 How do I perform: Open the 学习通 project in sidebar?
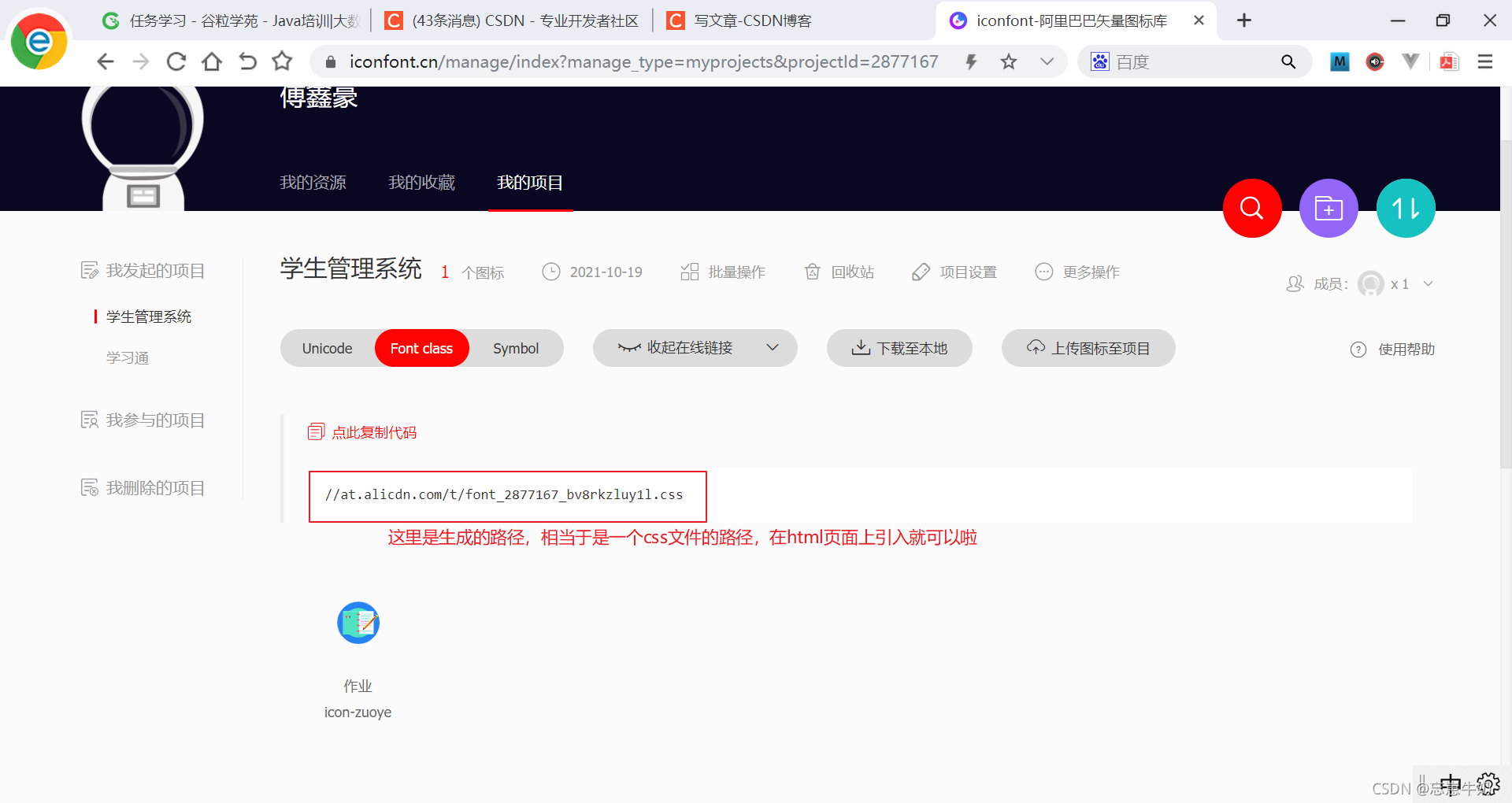[x=127, y=357]
